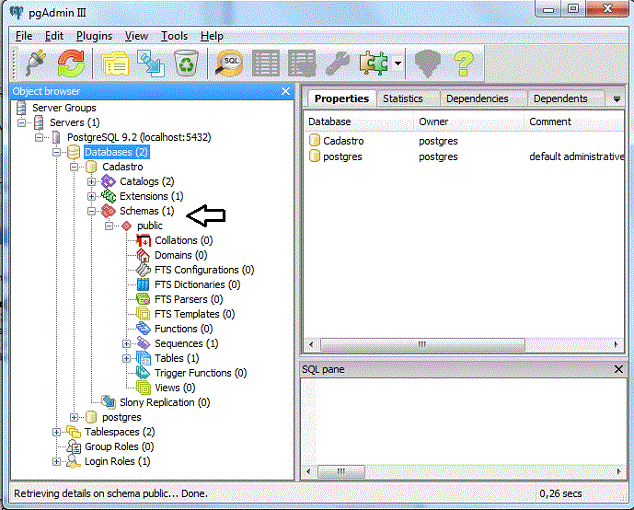The width and height of the screenshot is (634, 510).
Task: Click the Domains (0) house icon
Action: 144,255
